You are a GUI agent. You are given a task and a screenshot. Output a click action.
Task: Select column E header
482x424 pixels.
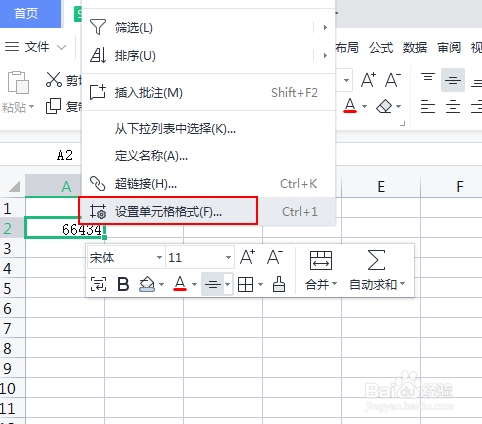pos(381,186)
